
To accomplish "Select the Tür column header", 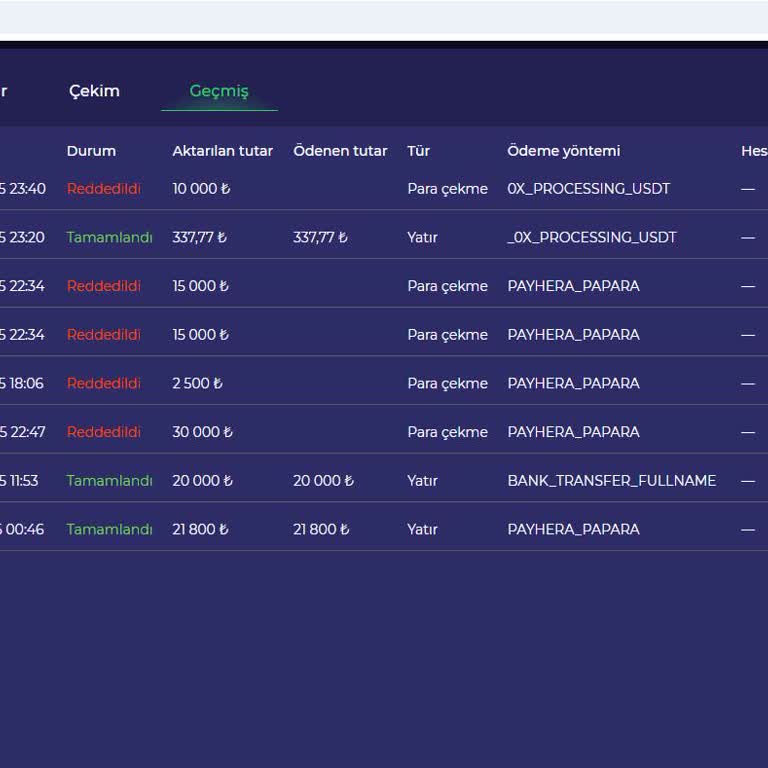I will [418, 151].
